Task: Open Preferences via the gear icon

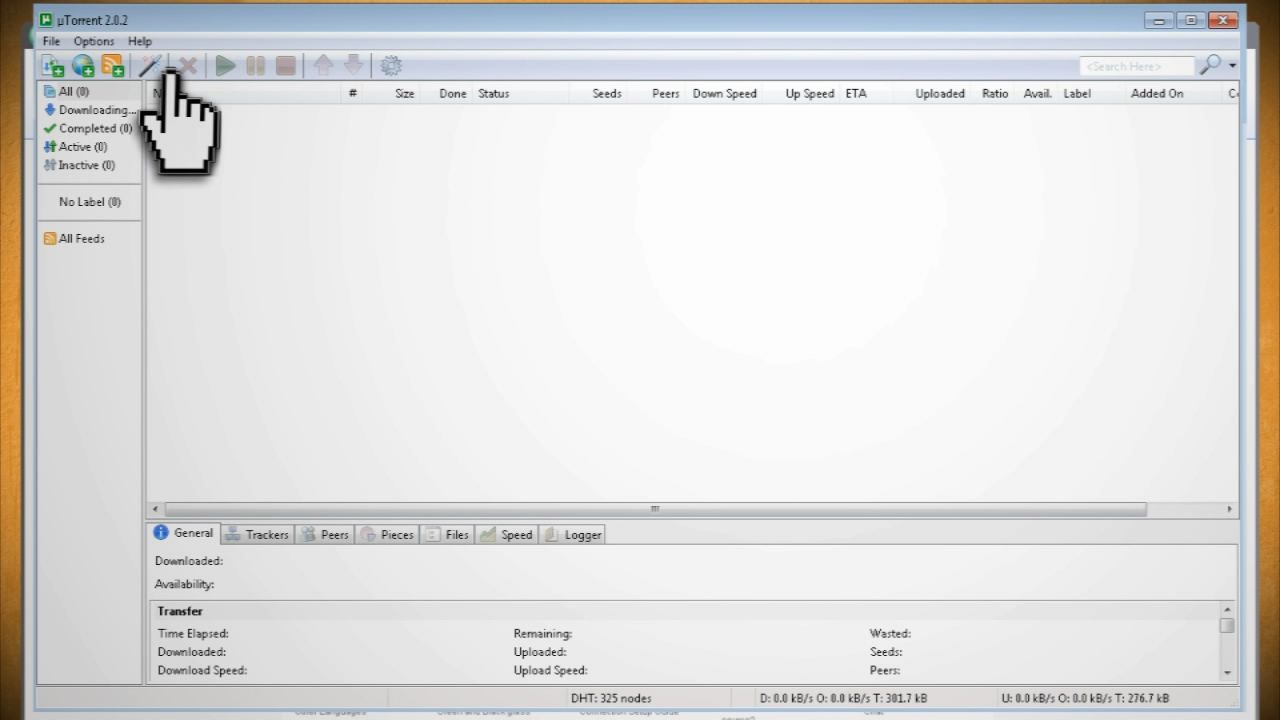Action: [x=390, y=65]
